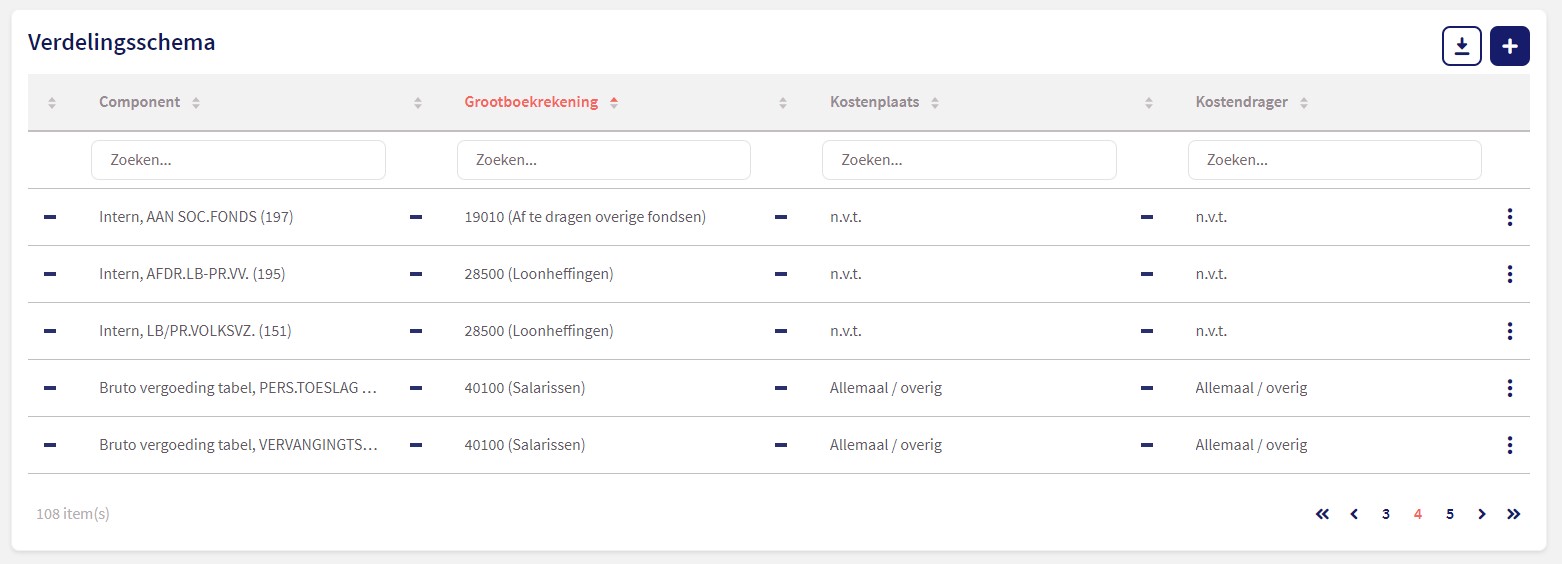Focus the Kostenplaats search field
This screenshot has width=1562, height=564.
[969, 160]
